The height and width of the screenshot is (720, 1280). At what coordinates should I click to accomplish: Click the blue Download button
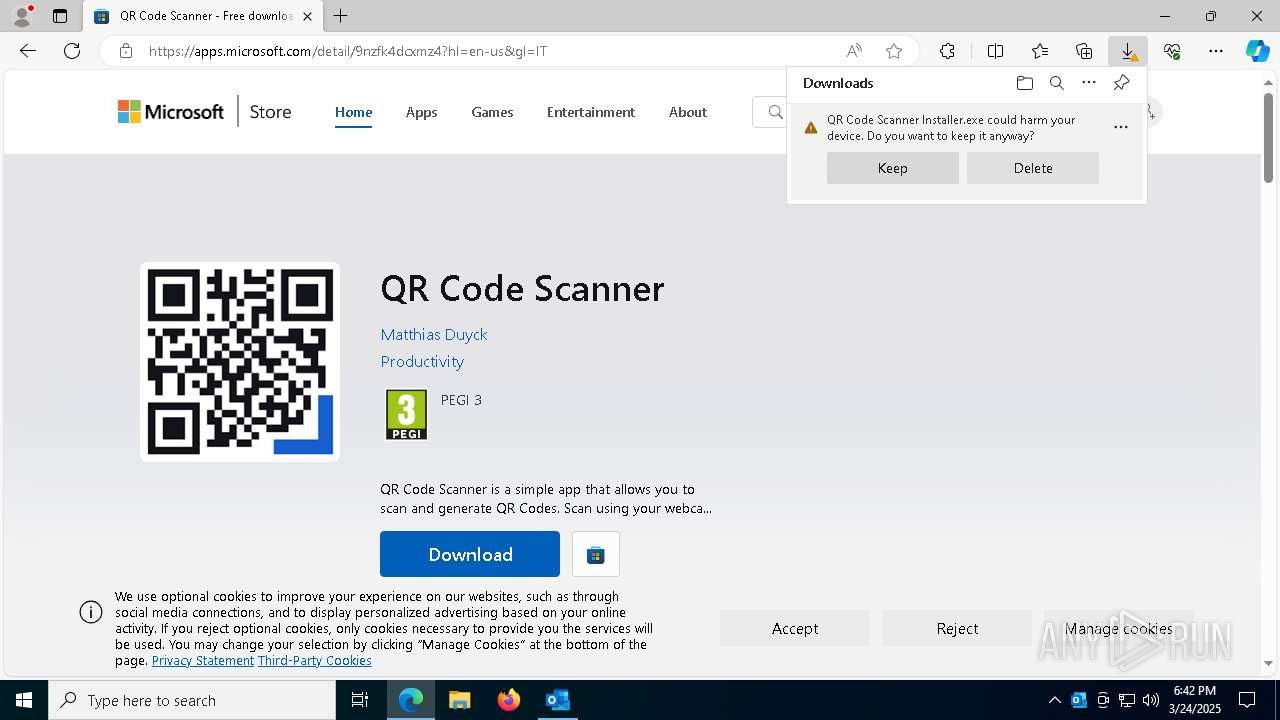[470, 554]
